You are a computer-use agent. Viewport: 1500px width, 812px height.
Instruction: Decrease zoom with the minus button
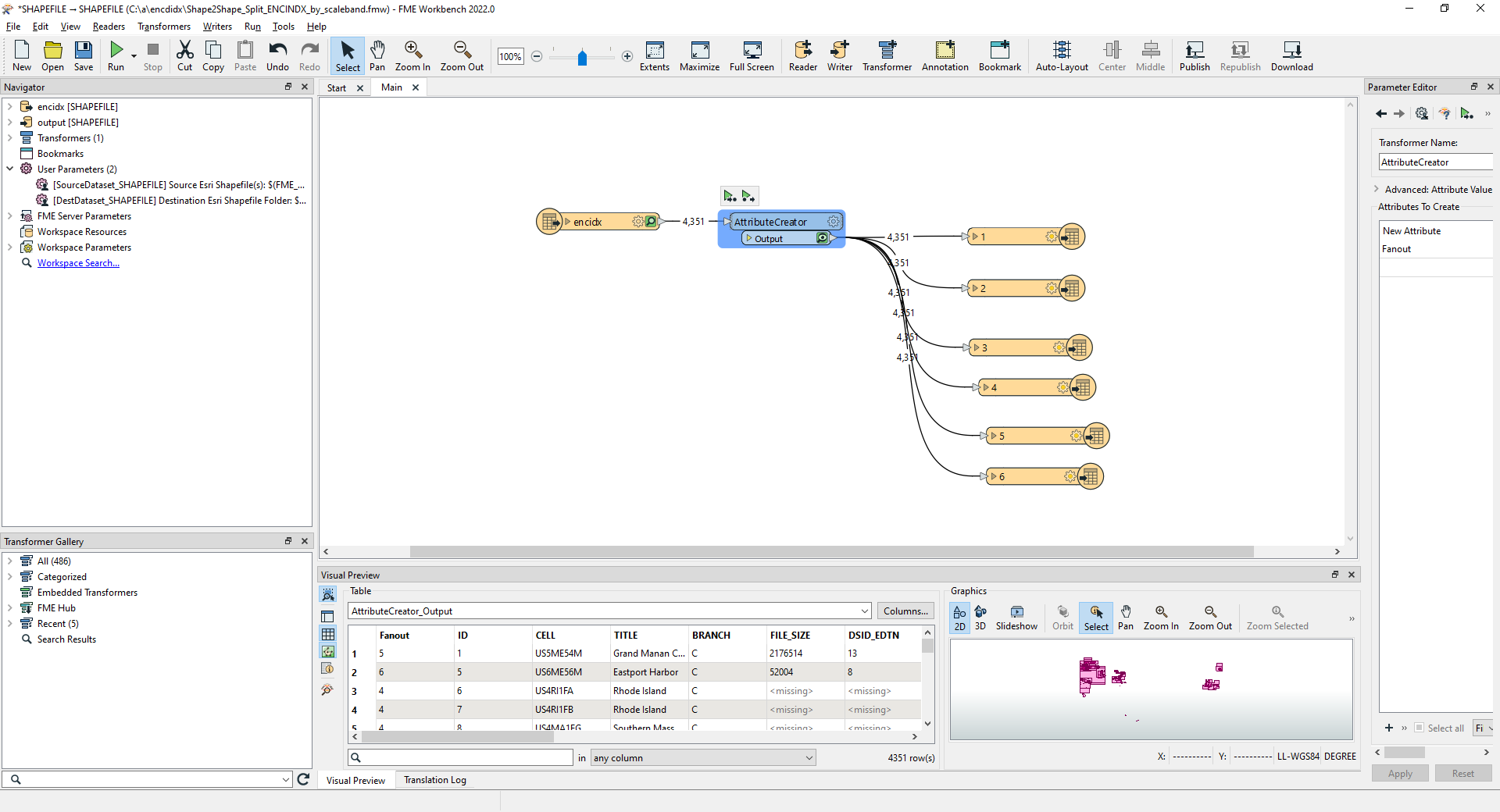tap(537, 56)
